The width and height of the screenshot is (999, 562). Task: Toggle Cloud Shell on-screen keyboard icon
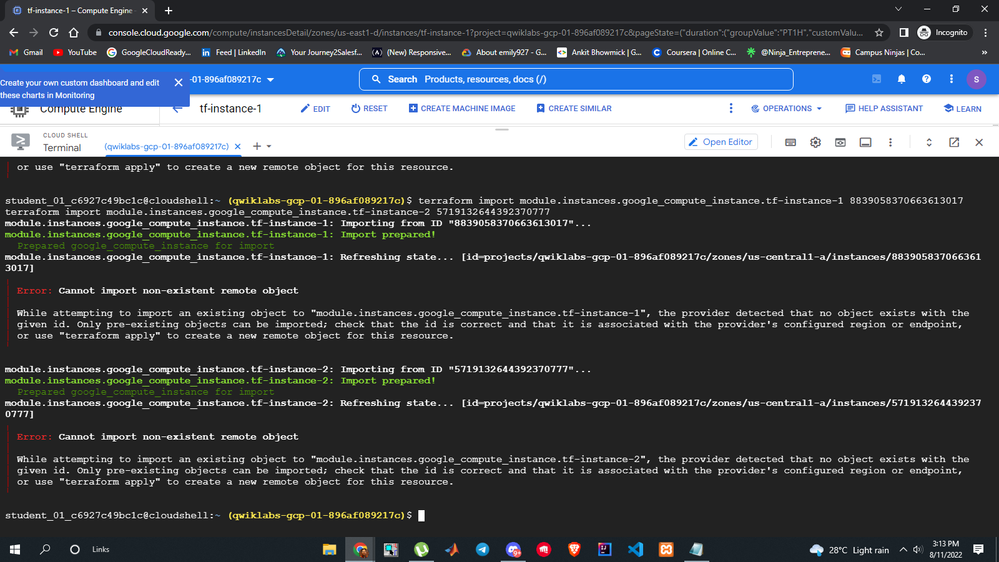pos(790,142)
